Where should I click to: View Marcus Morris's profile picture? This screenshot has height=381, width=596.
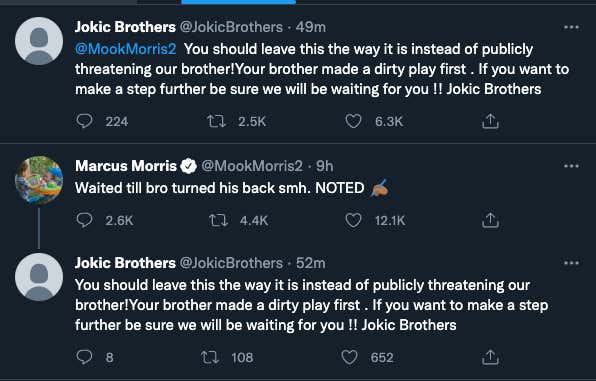[39, 180]
